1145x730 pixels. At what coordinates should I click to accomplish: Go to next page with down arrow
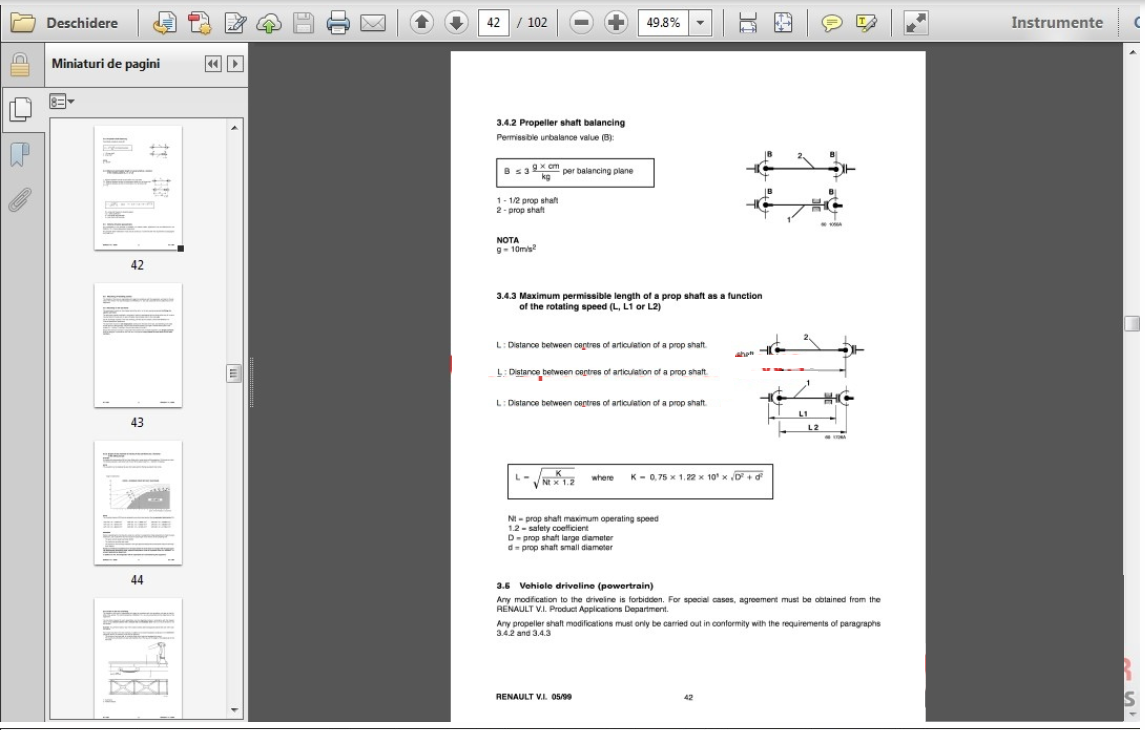point(456,23)
